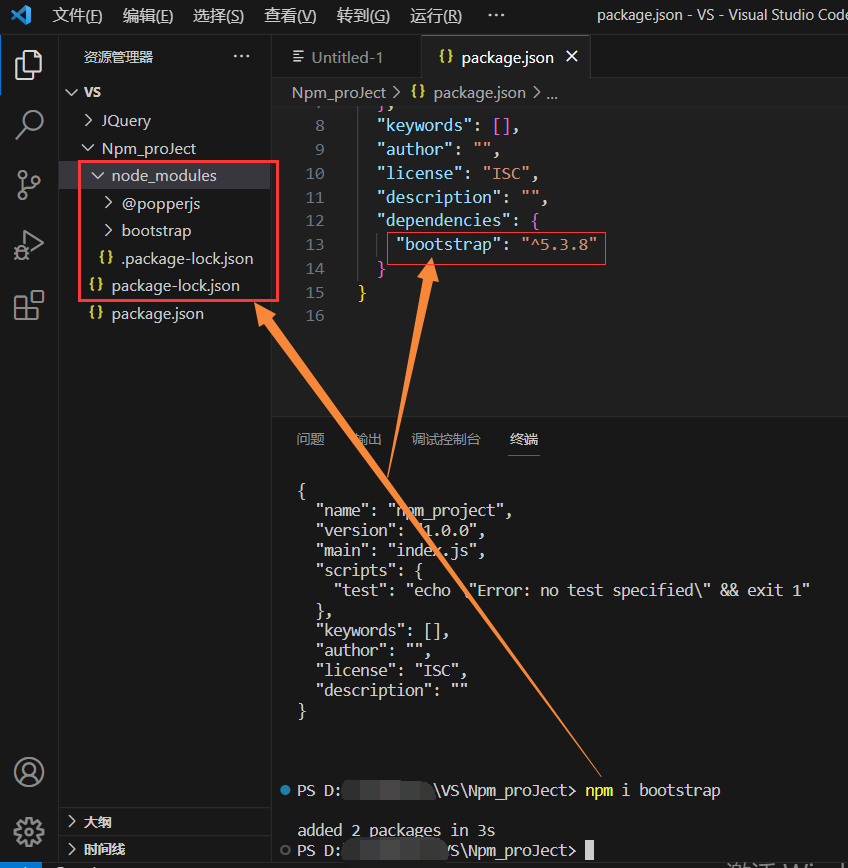Open the 选择(S) menu

[218, 16]
